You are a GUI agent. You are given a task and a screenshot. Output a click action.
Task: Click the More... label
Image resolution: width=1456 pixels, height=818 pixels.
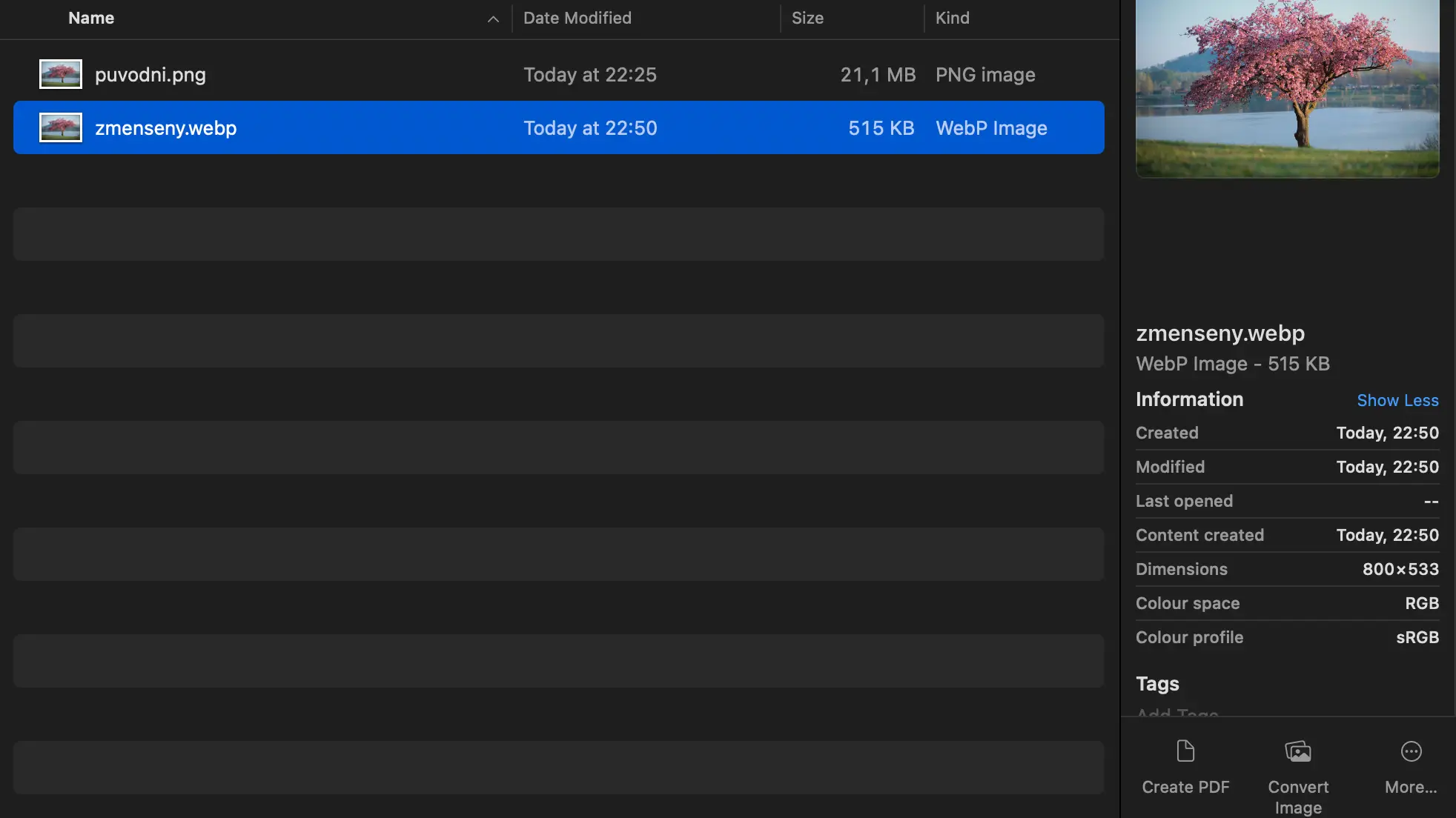[1411, 787]
